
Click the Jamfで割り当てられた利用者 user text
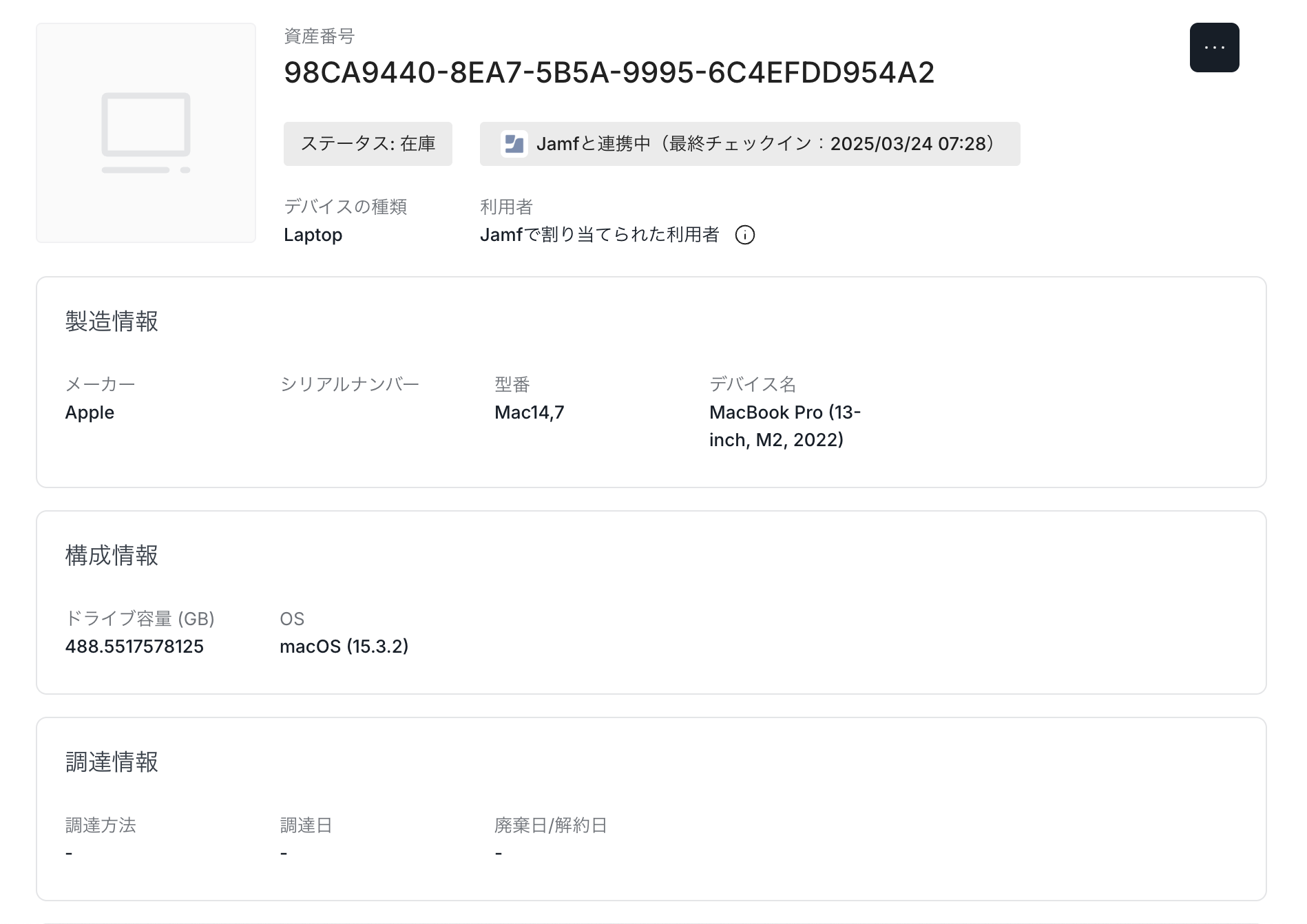point(599,235)
